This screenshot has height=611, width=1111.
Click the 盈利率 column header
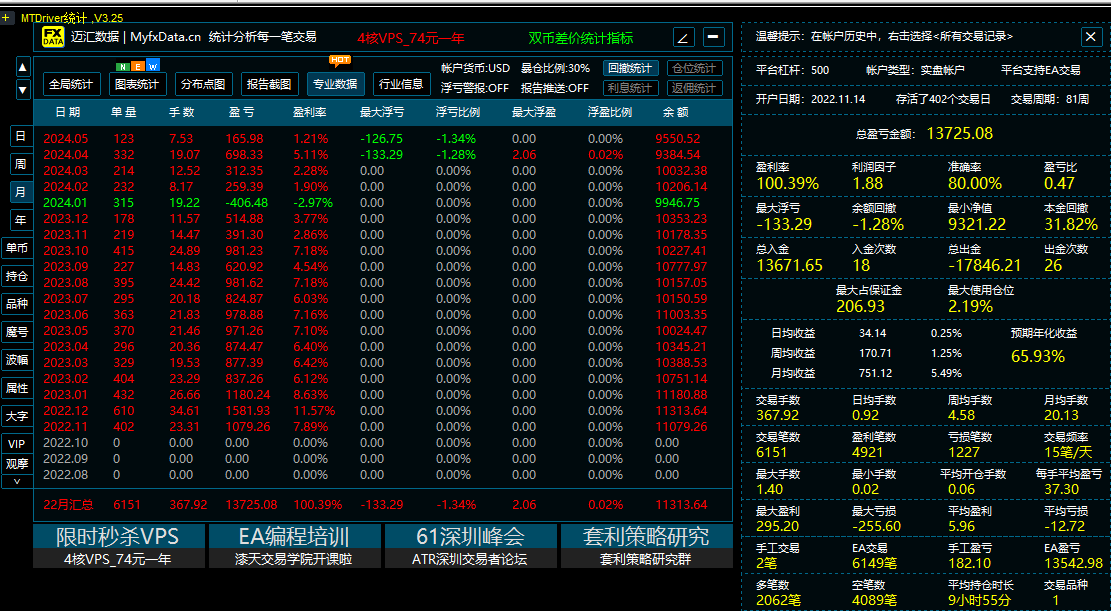pyautogui.click(x=310, y=112)
